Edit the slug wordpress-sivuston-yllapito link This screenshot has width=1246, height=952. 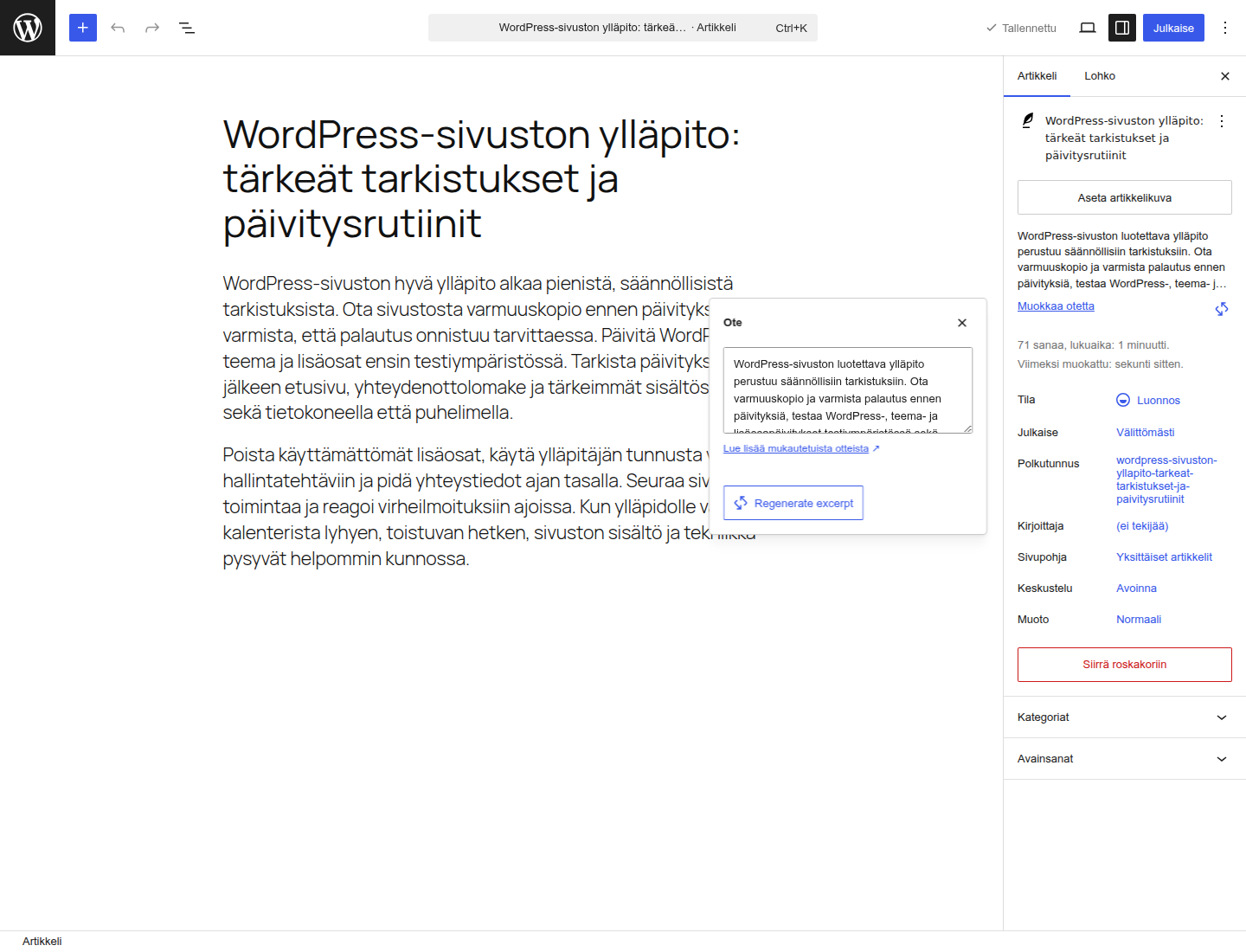pos(1166,479)
